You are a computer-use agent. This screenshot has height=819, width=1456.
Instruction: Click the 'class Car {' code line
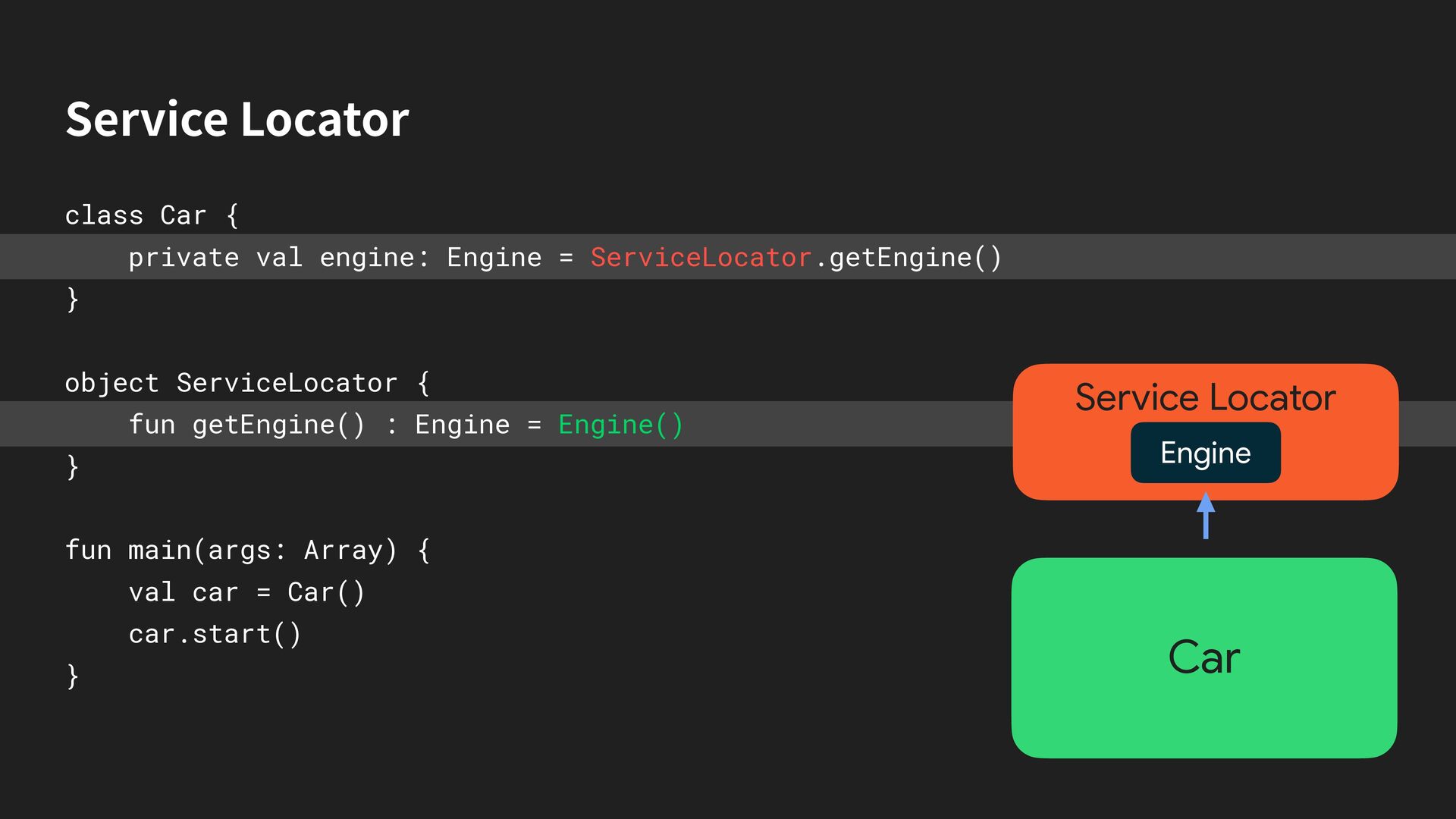pyautogui.click(x=152, y=216)
